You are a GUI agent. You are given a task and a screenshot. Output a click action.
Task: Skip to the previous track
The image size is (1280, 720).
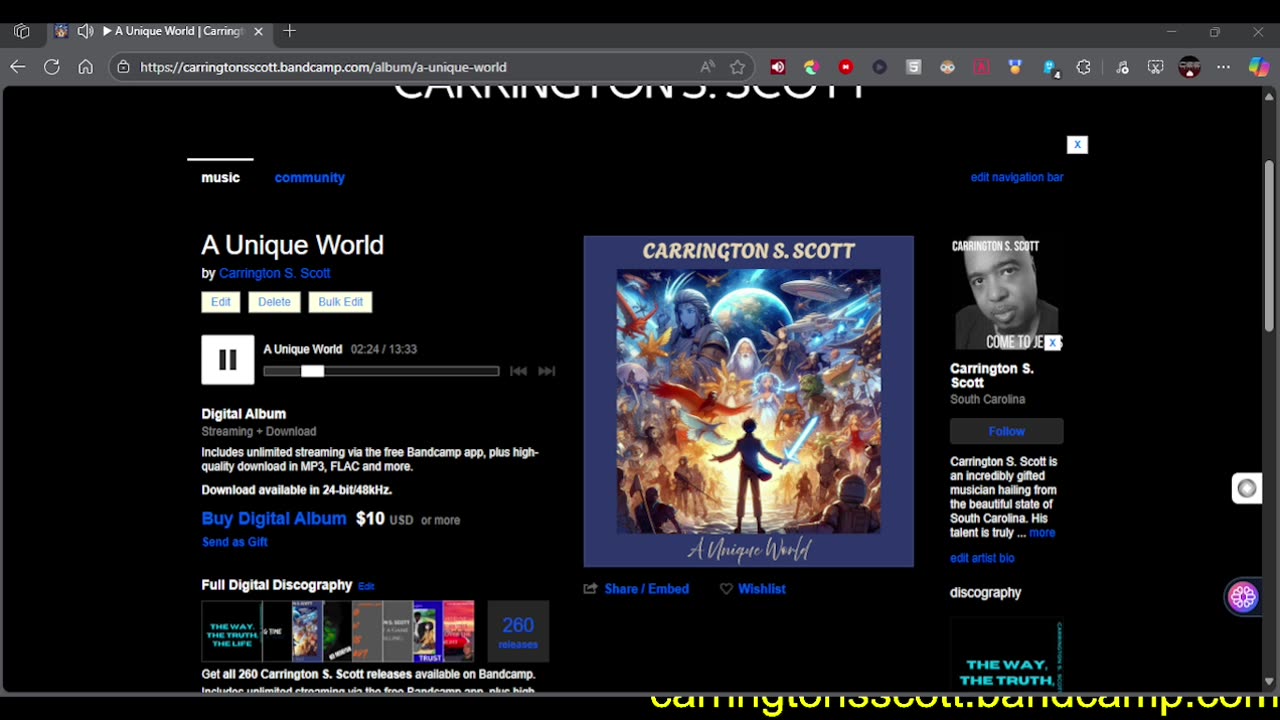pos(518,371)
